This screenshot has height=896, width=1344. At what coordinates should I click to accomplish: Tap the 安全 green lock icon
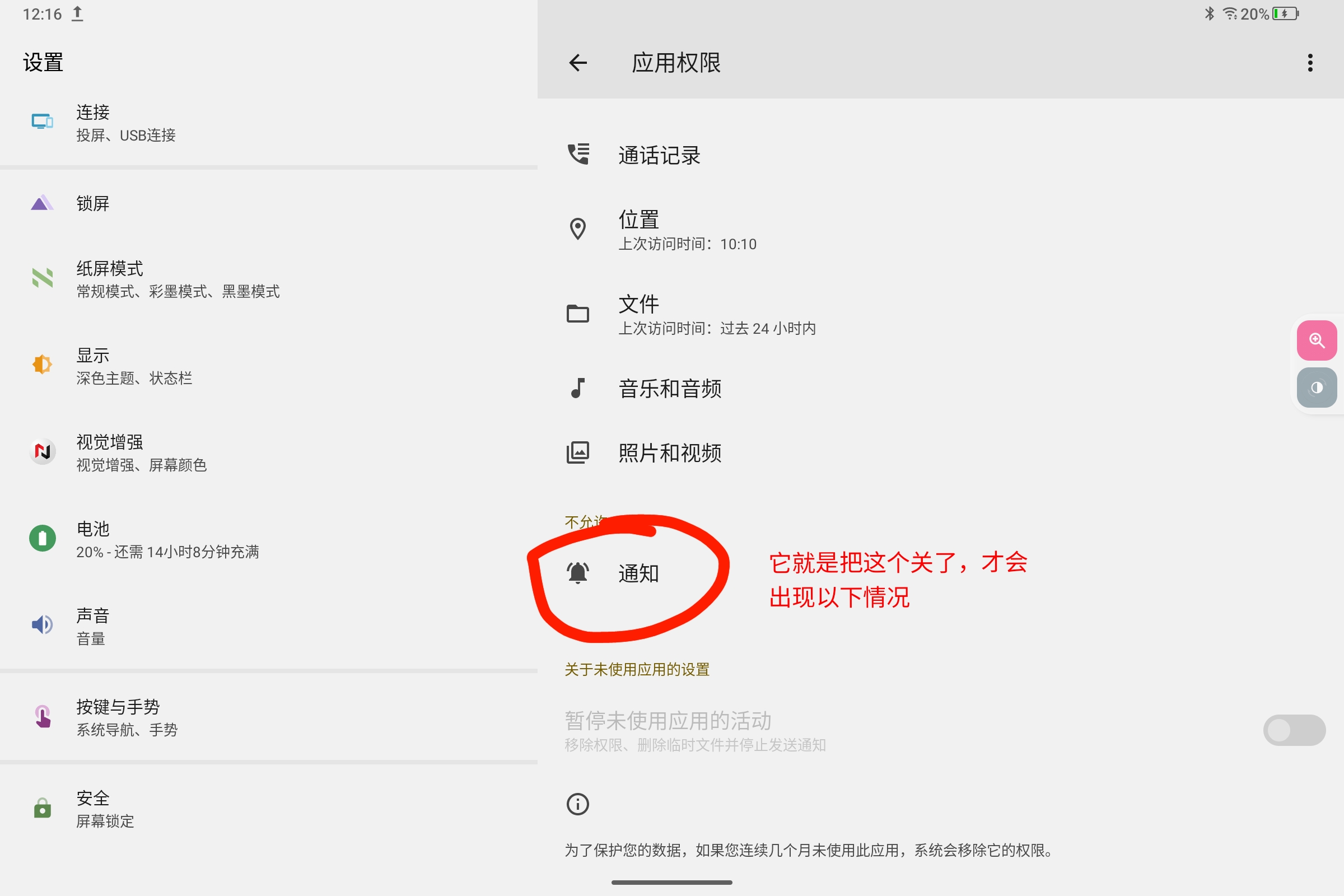pyautogui.click(x=43, y=808)
